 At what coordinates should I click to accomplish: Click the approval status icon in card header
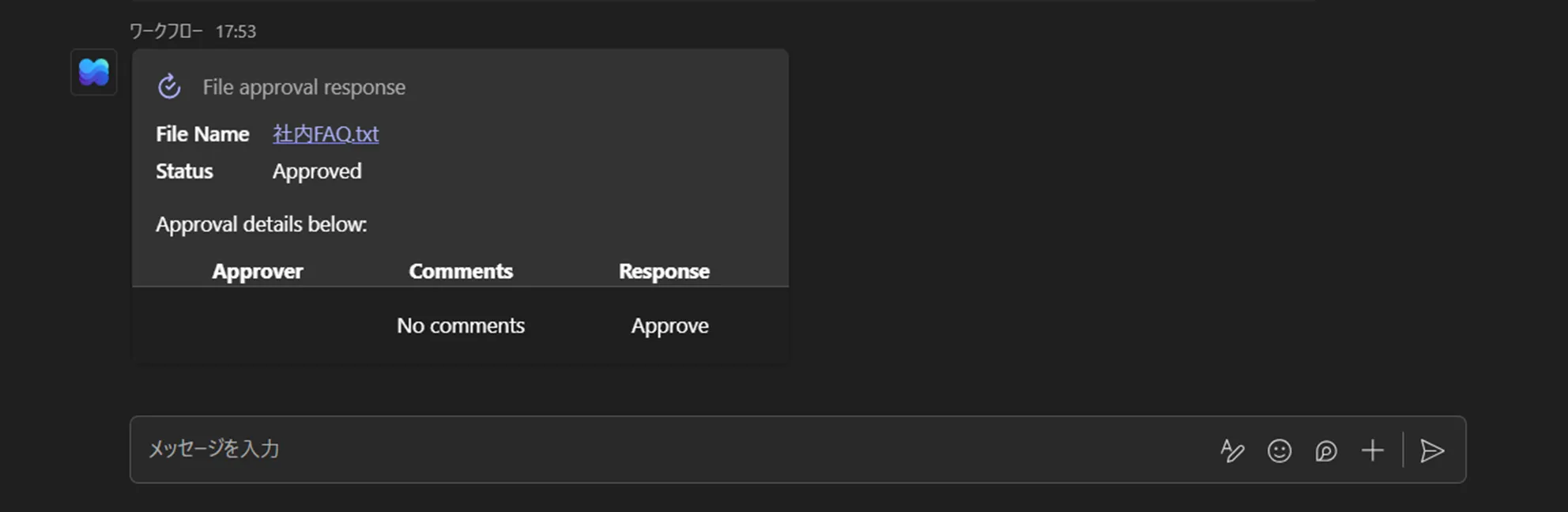[169, 86]
